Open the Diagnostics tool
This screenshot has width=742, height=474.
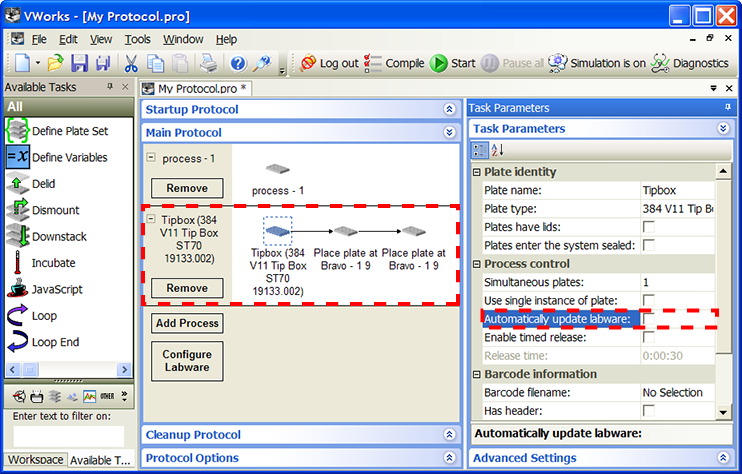[660, 63]
